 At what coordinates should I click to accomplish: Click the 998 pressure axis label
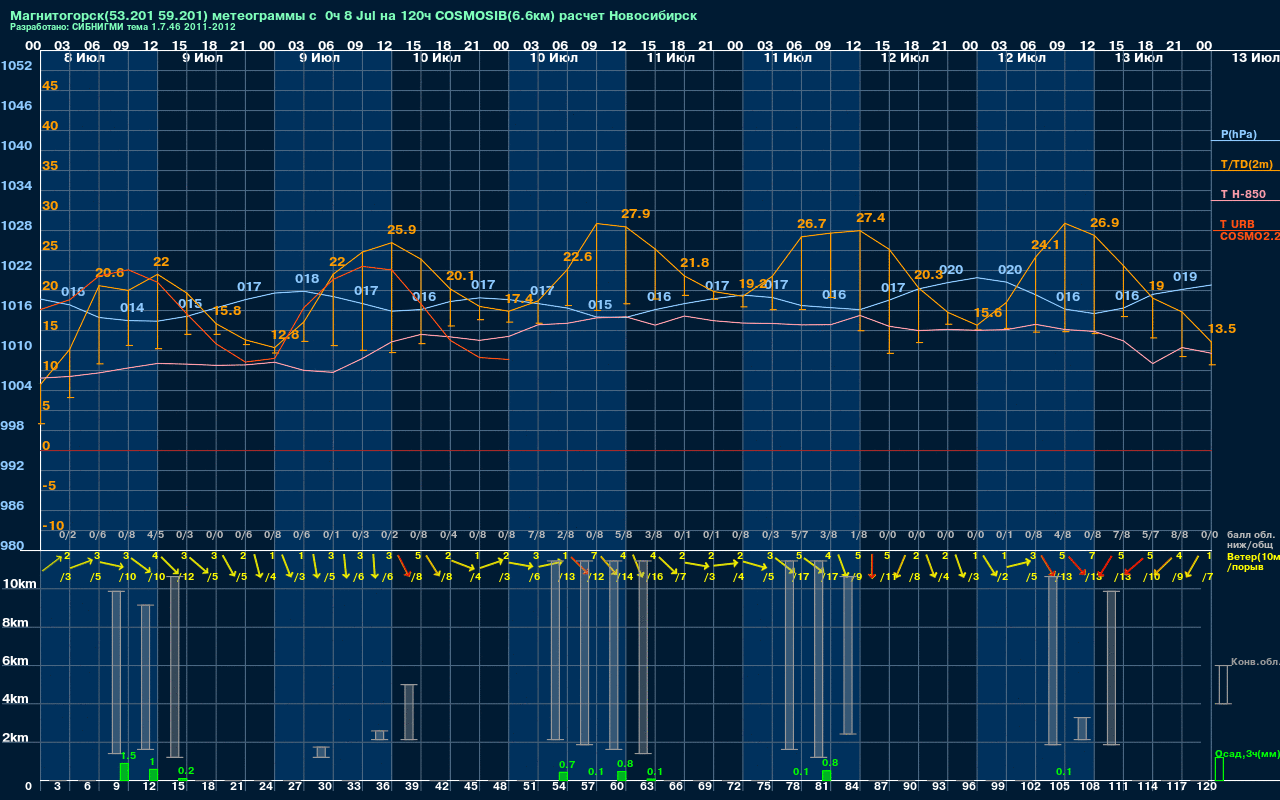click(13, 426)
